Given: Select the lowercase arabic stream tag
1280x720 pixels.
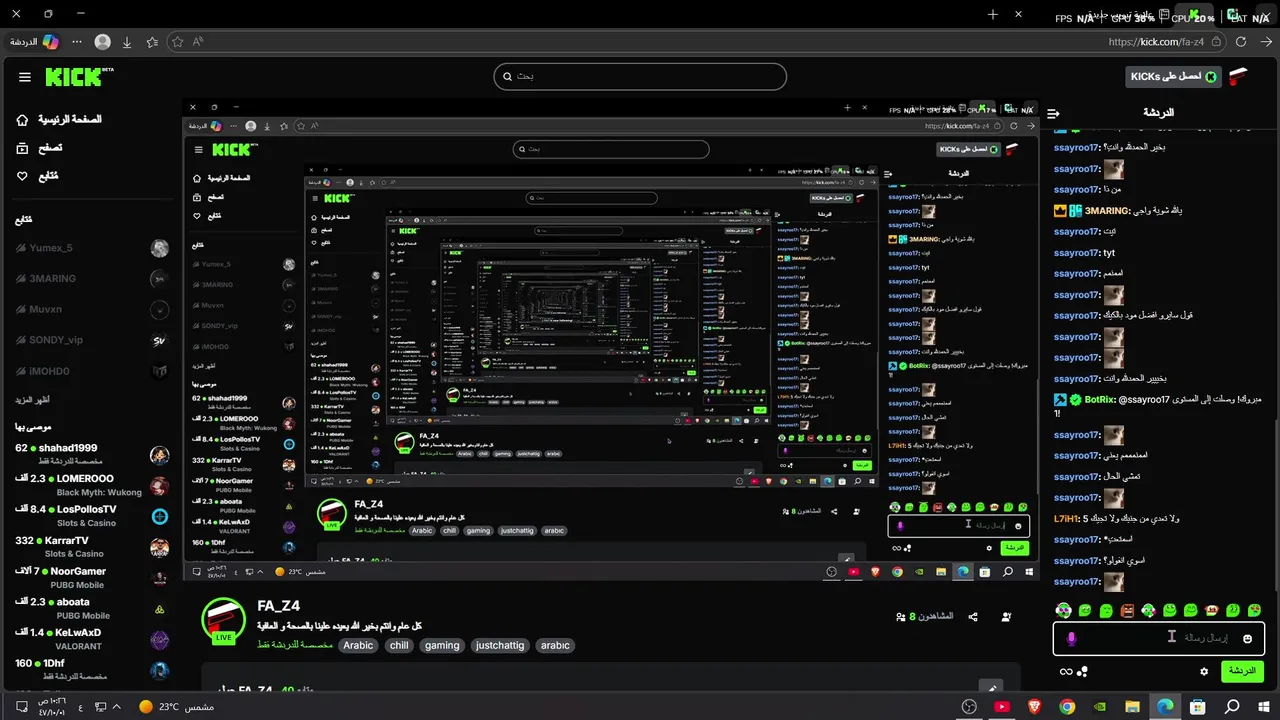Looking at the screenshot, I should point(555,646).
